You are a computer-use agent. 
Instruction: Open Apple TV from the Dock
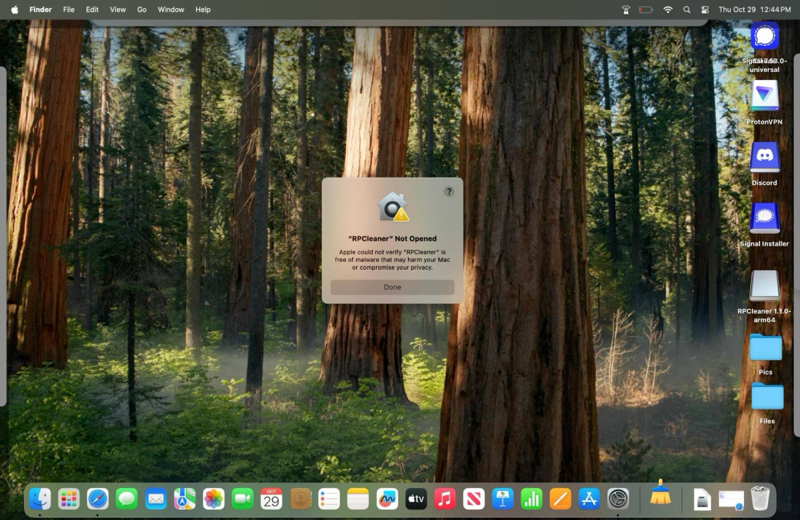coord(416,499)
